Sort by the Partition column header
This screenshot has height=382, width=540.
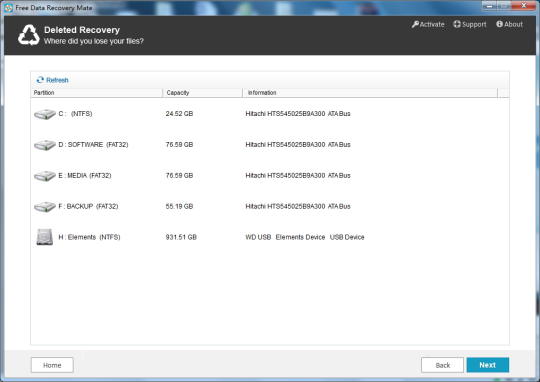(96, 93)
